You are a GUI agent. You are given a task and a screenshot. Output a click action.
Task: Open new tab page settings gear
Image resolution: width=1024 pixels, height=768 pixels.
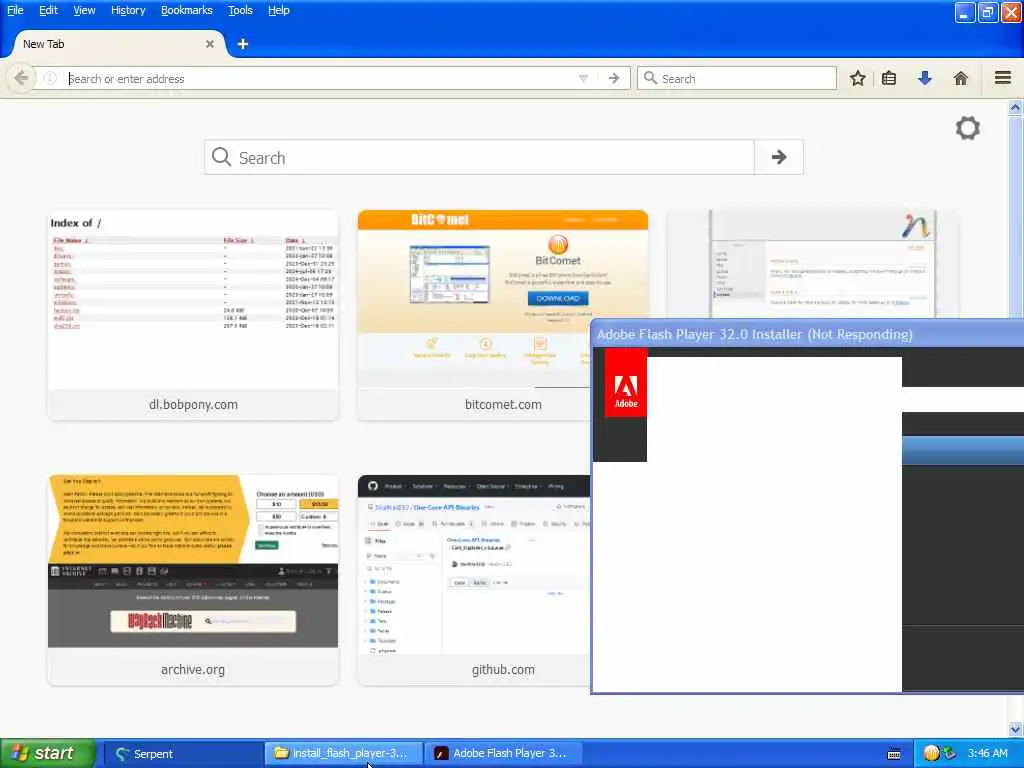coord(968,128)
